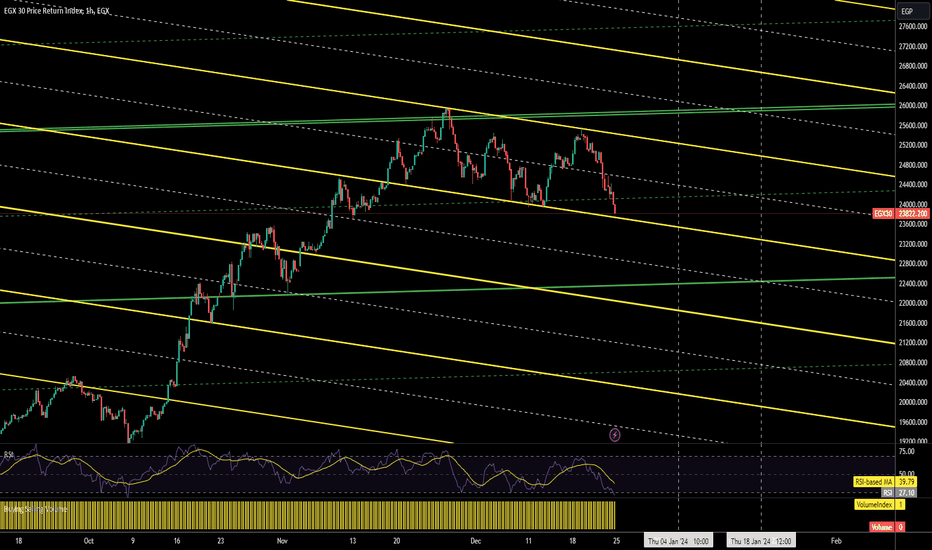Click the 9 date on the time axis
Viewport: 932px width, 550px height.
tap(133, 541)
